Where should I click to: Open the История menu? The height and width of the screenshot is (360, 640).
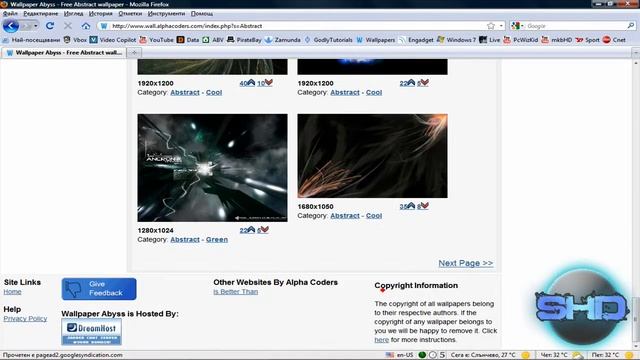(100, 13)
